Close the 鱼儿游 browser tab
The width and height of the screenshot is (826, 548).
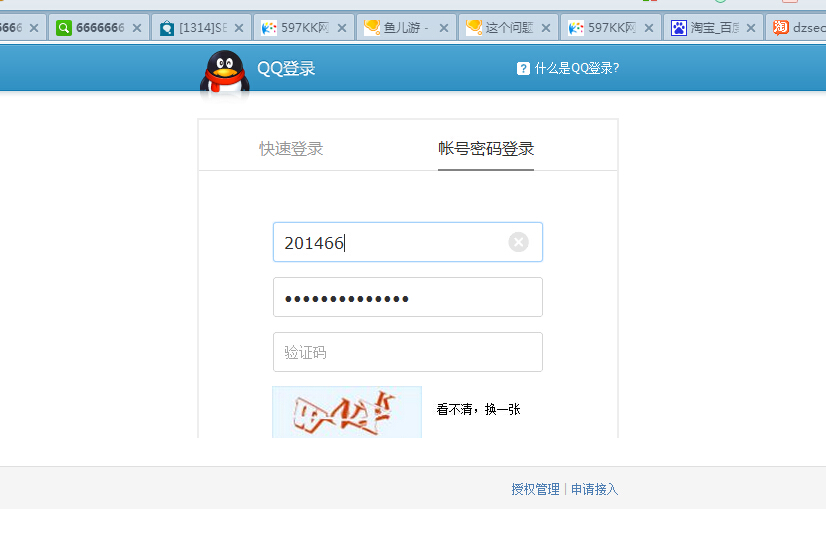point(444,28)
